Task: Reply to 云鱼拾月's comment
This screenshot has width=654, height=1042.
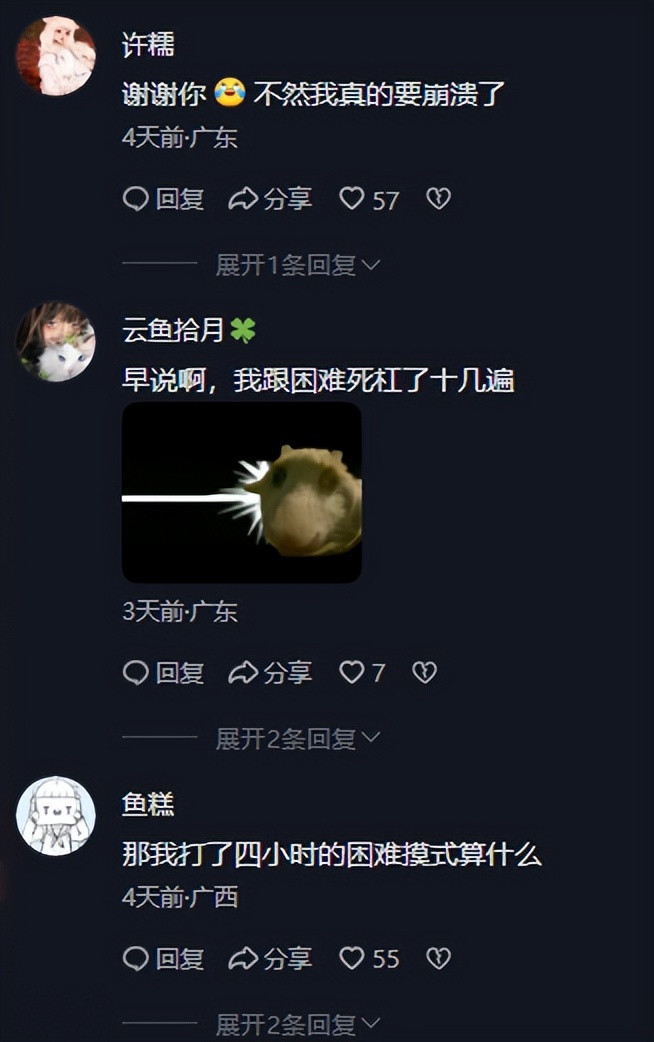Action: click(164, 672)
